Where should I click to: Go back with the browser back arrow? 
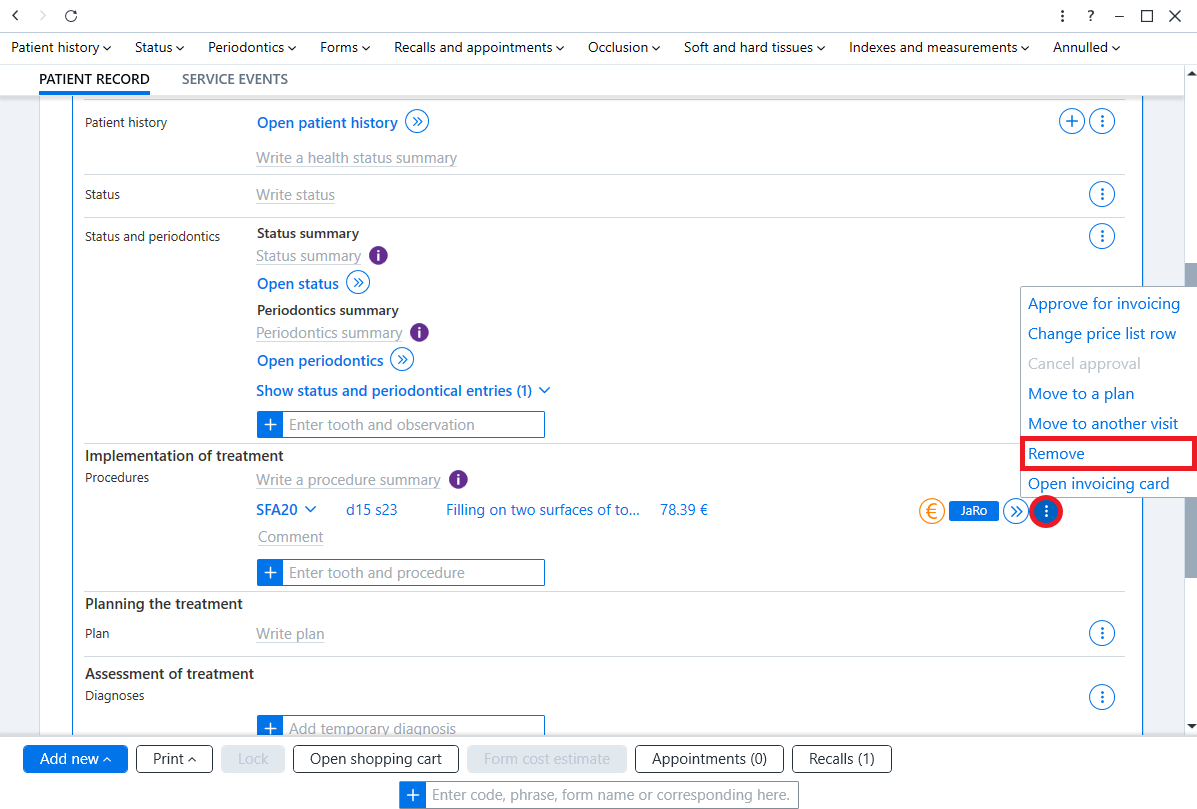coord(15,15)
